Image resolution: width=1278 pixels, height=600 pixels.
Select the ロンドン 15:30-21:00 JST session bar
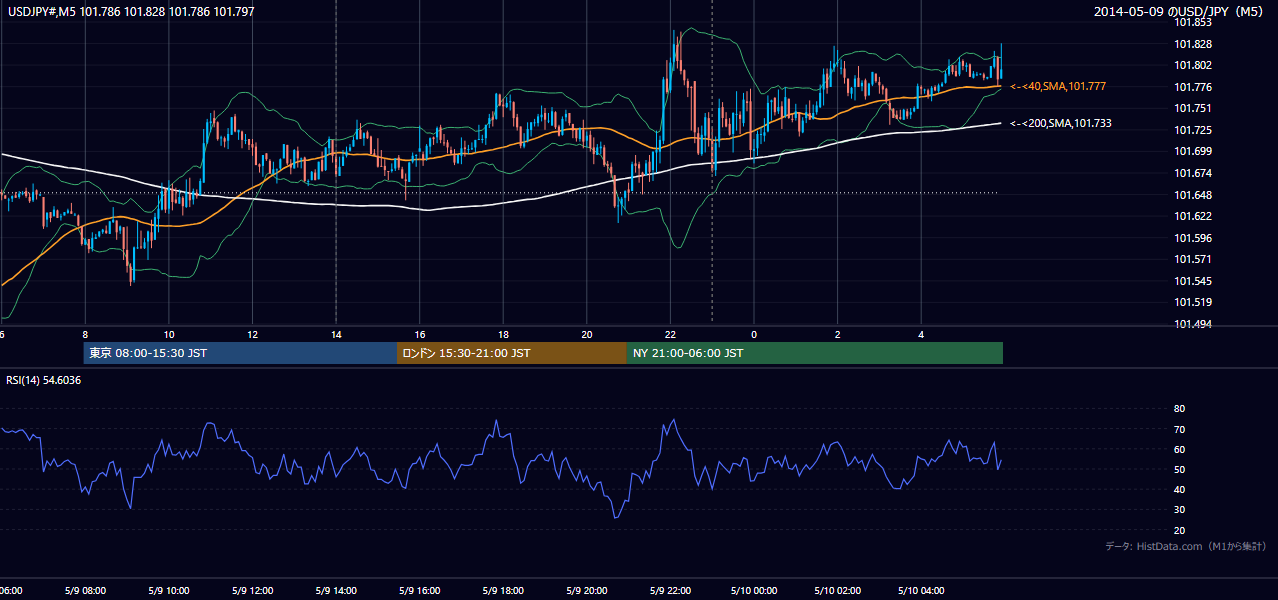pos(512,353)
